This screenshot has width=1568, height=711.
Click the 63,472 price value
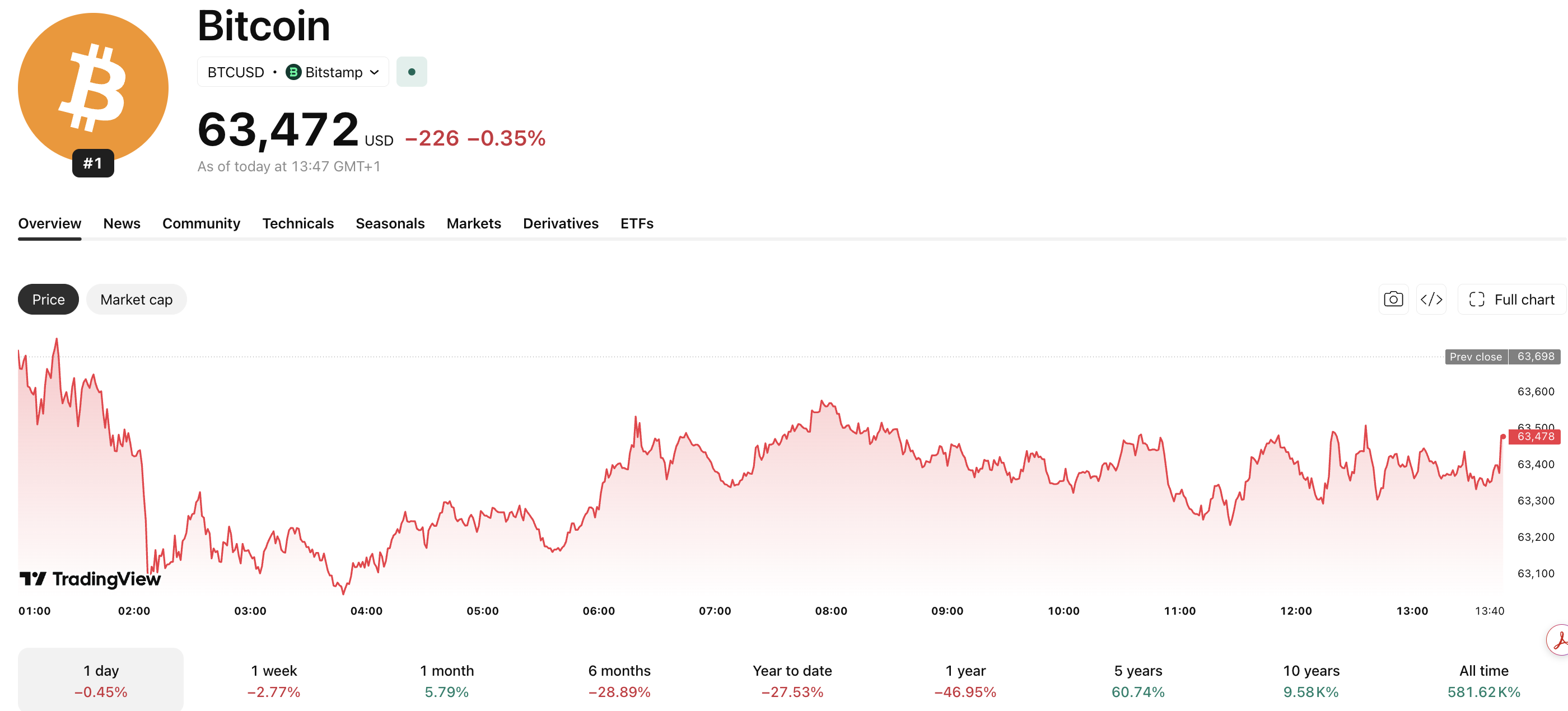pos(278,130)
